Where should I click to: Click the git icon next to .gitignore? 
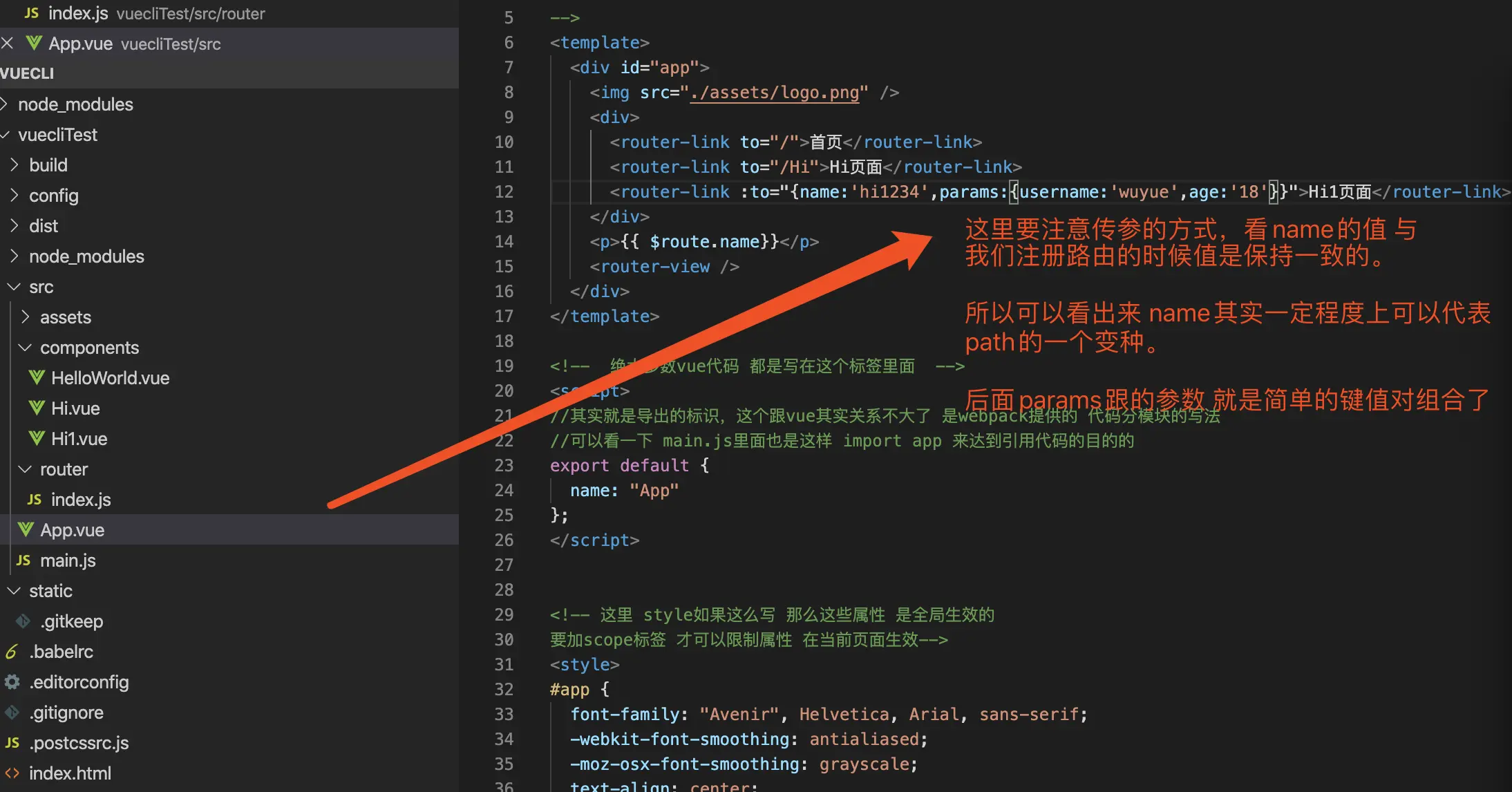tap(12, 713)
